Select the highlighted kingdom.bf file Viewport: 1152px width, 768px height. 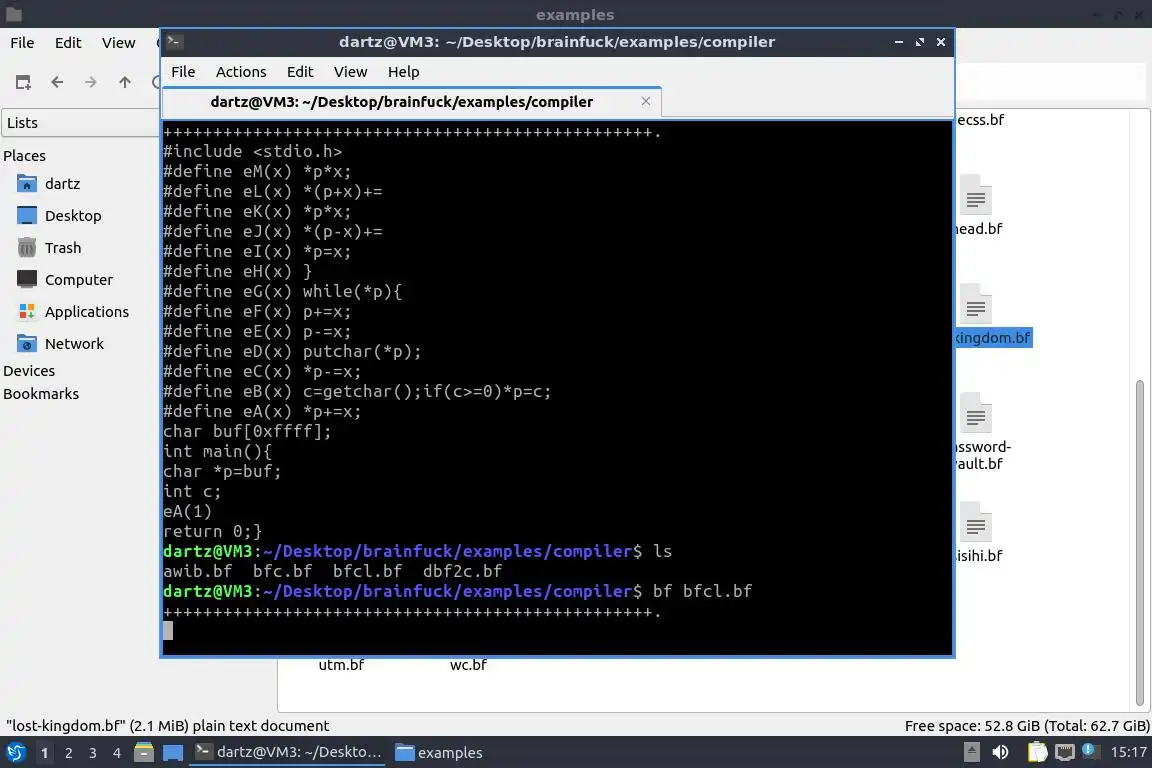point(993,338)
